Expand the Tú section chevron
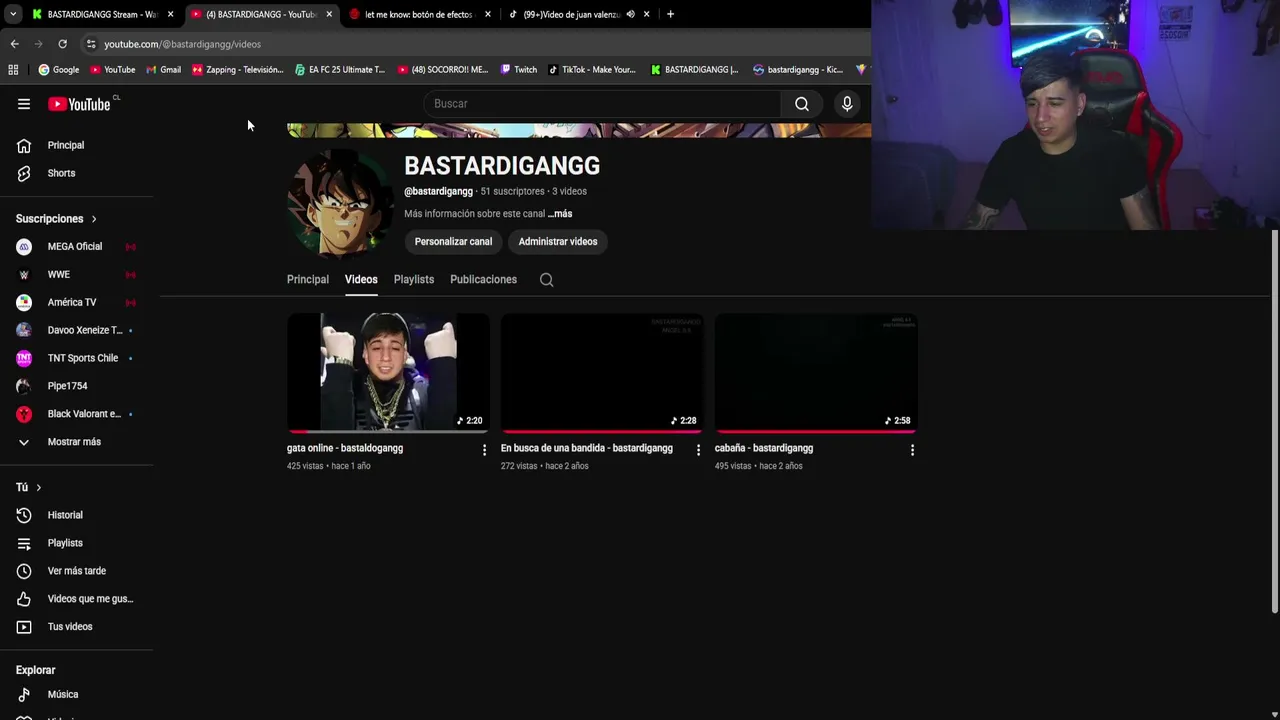Viewport: 1280px width, 720px height. point(38,487)
